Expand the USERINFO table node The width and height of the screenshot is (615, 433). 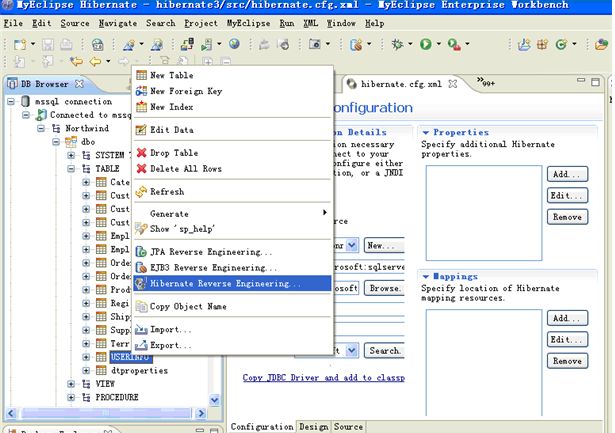[x=86, y=357]
